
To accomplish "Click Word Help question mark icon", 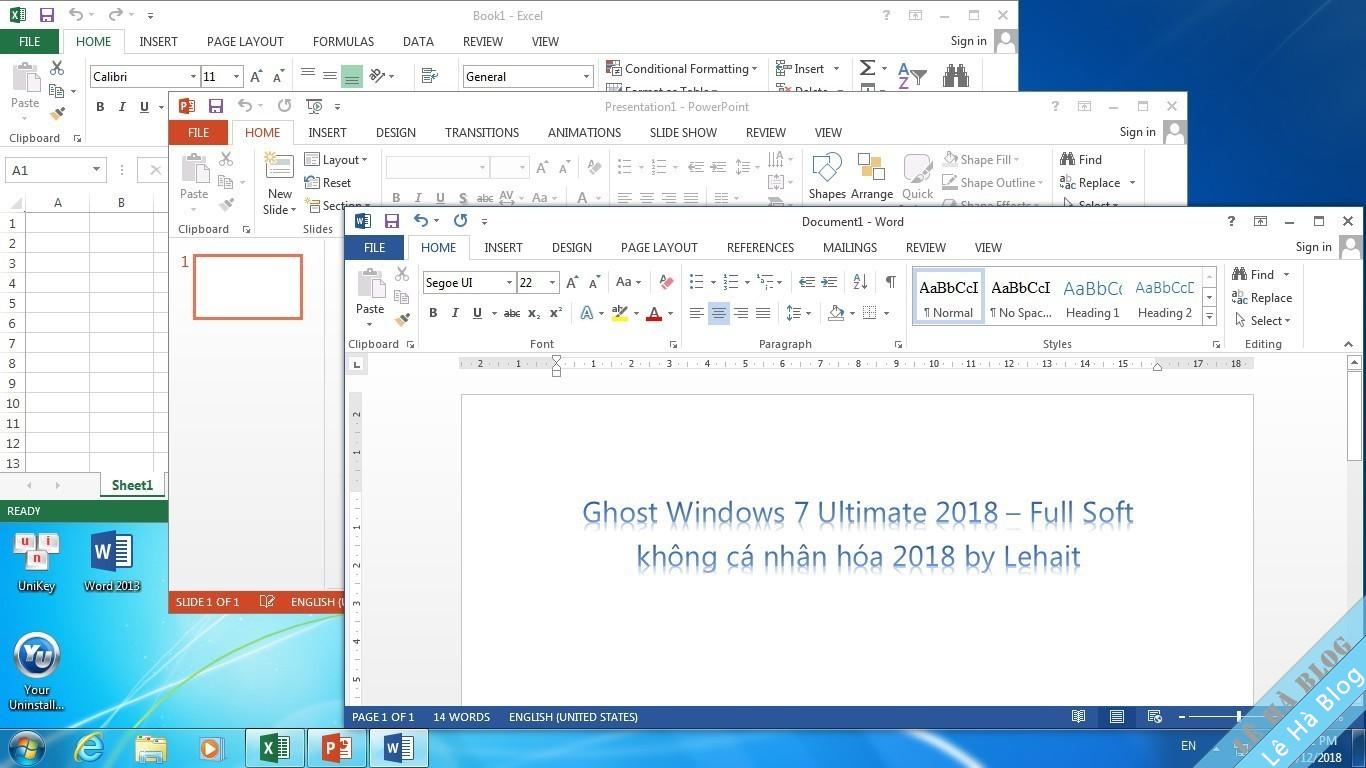I will [1231, 221].
